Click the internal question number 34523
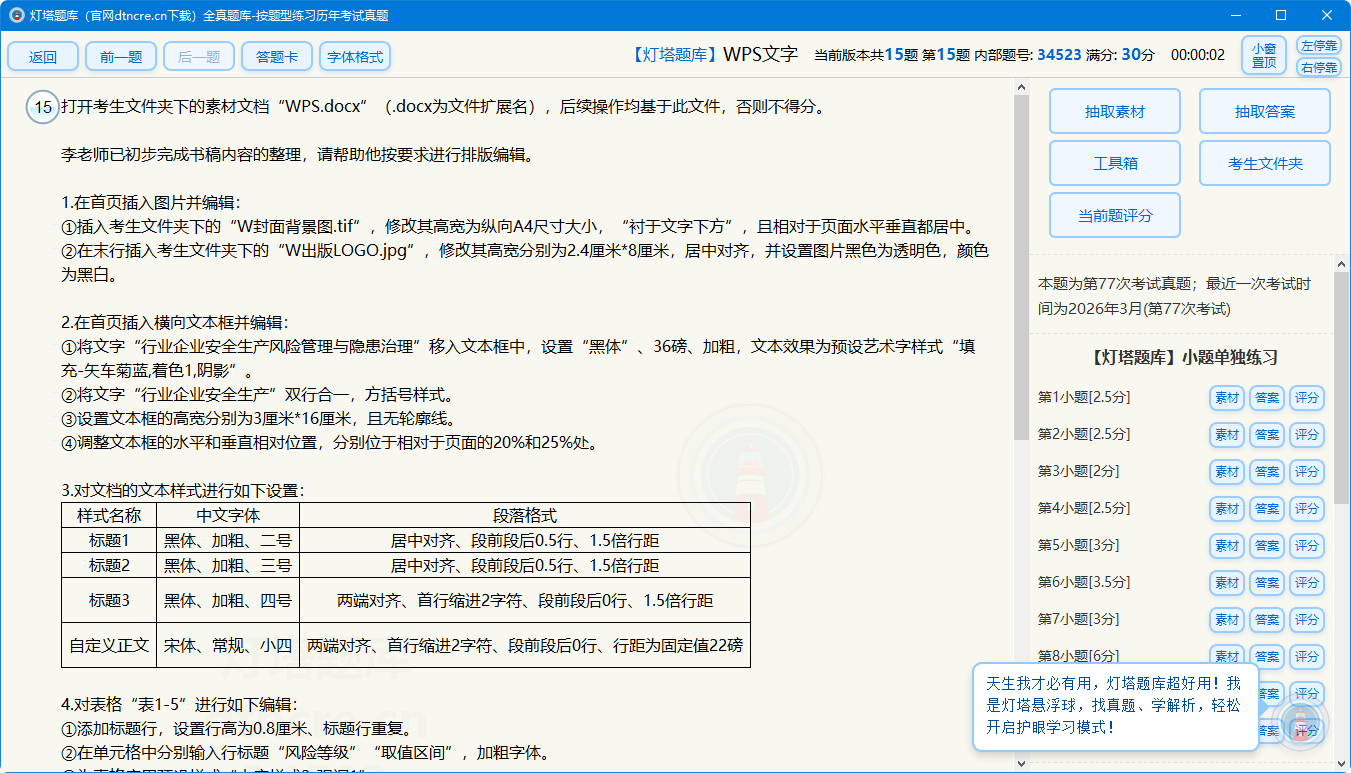Screen dimensions: 1351x773 1060,55
